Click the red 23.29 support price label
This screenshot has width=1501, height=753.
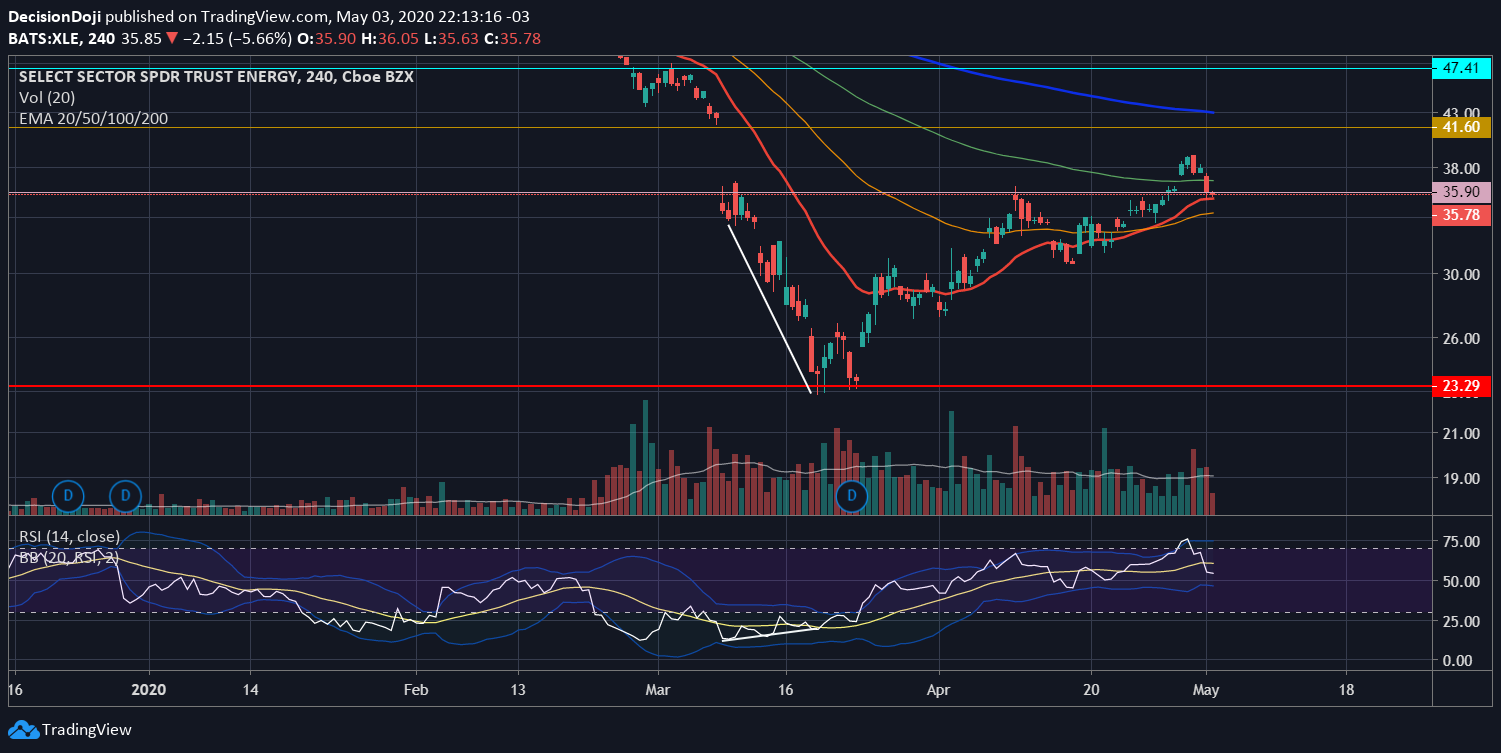pos(1462,386)
